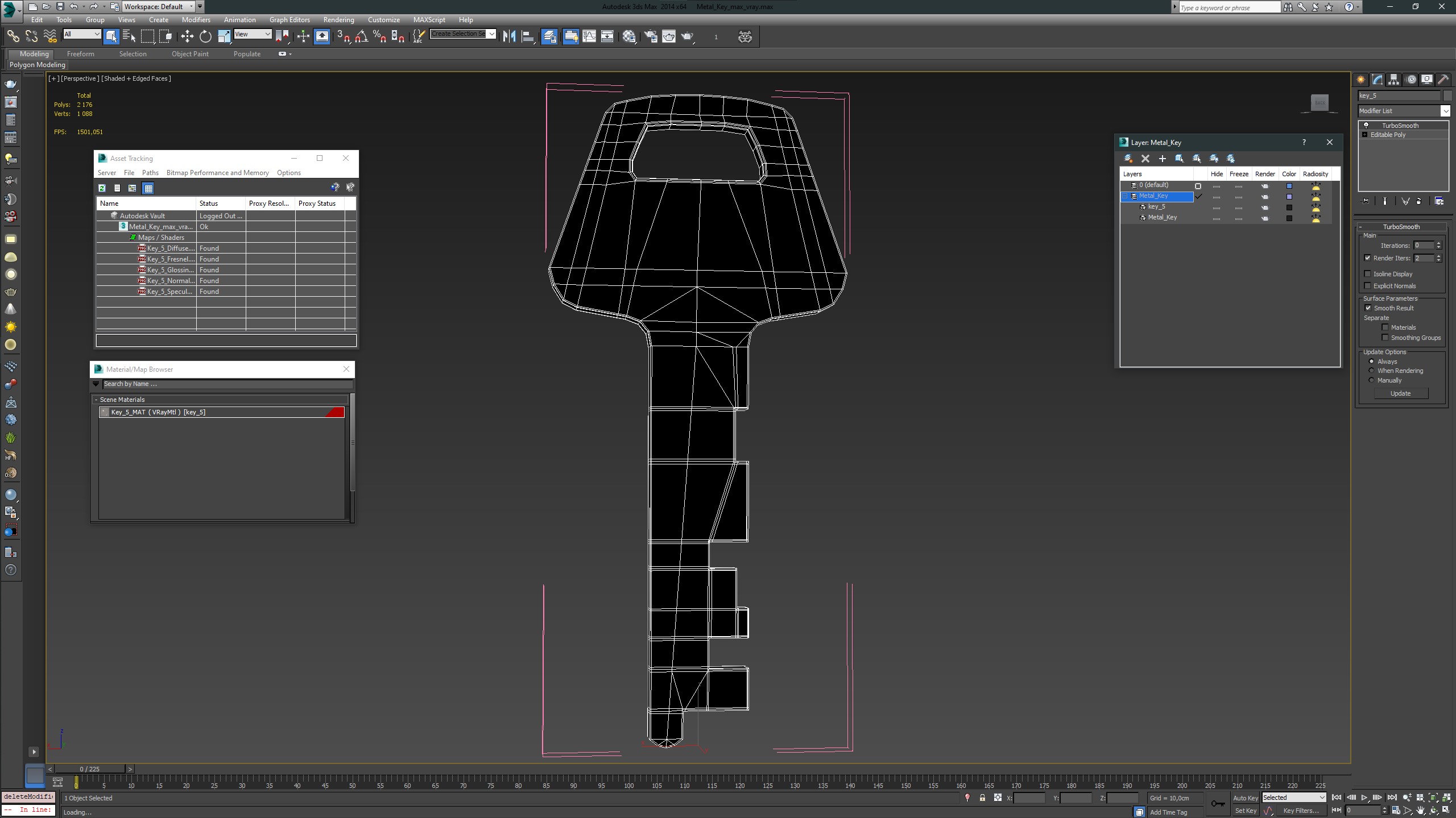Select the When Rendering update option
Image resolution: width=1456 pixels, height=818 pixels.
click(1371, 371)
